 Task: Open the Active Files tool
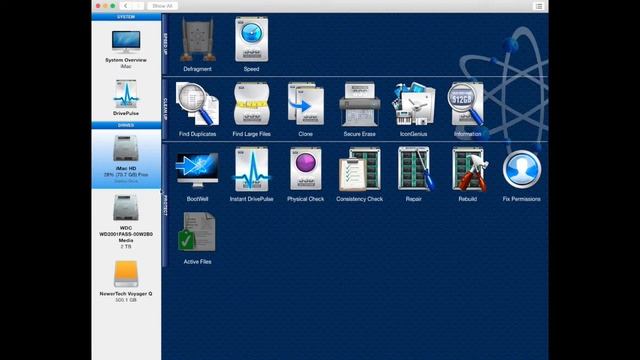(197, 238)
